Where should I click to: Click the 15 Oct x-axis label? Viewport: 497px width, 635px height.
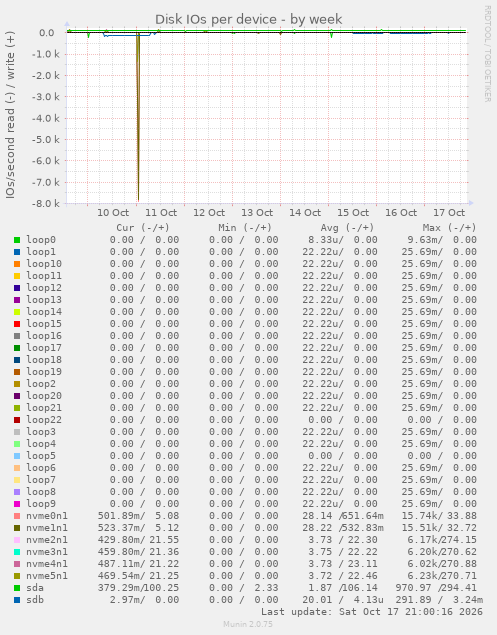coord(353,213)
